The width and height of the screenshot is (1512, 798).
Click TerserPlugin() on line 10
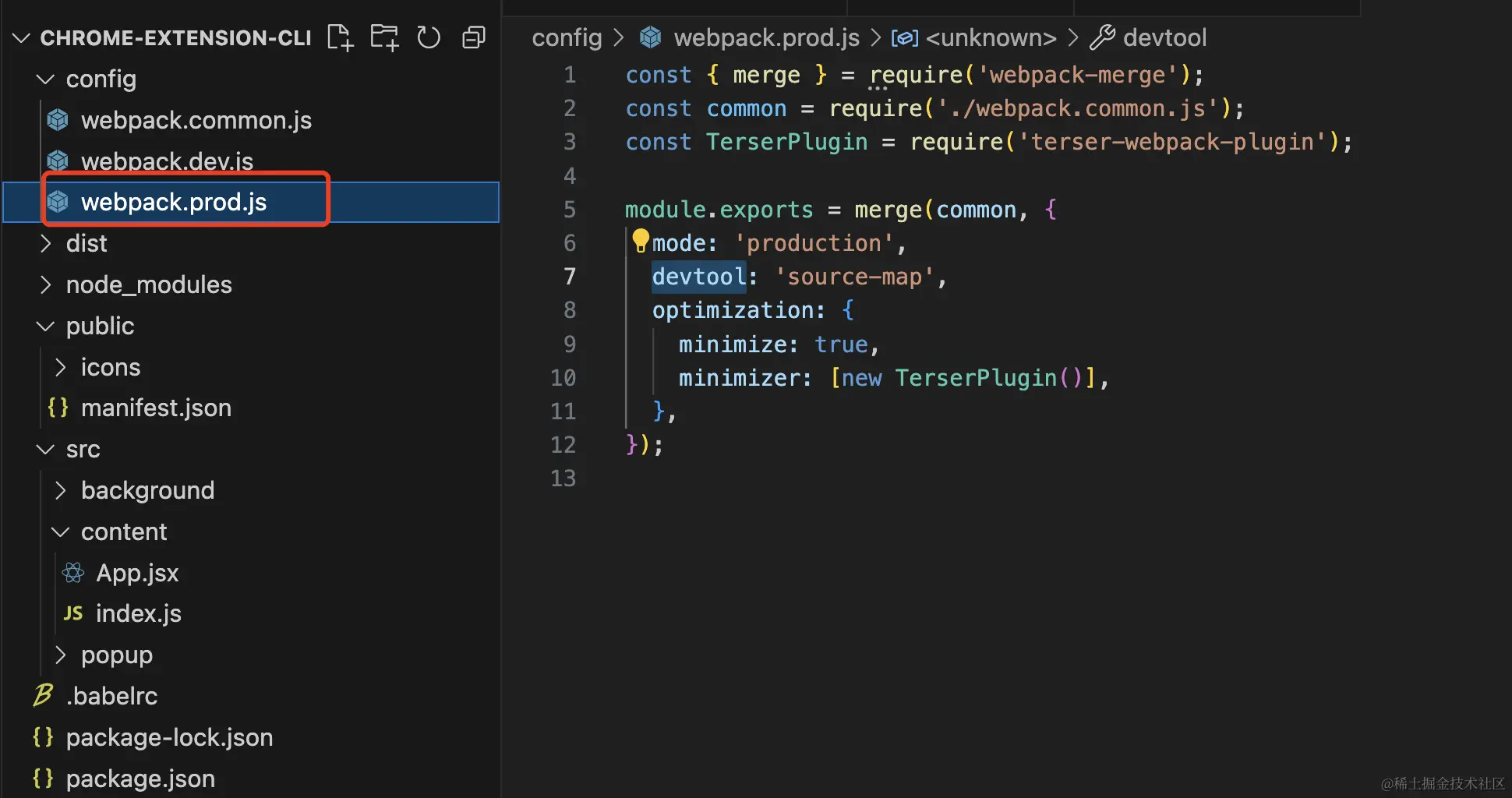click(x=989, y=378)
